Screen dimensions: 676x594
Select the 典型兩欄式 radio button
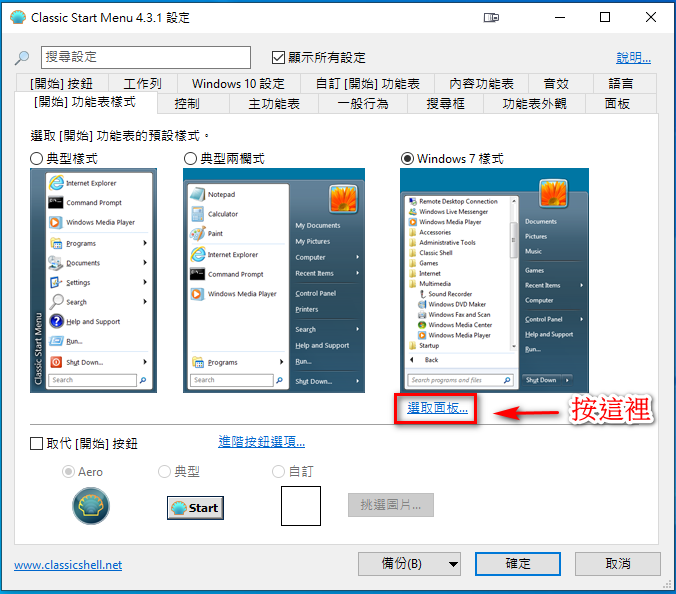tap(190, 159)
